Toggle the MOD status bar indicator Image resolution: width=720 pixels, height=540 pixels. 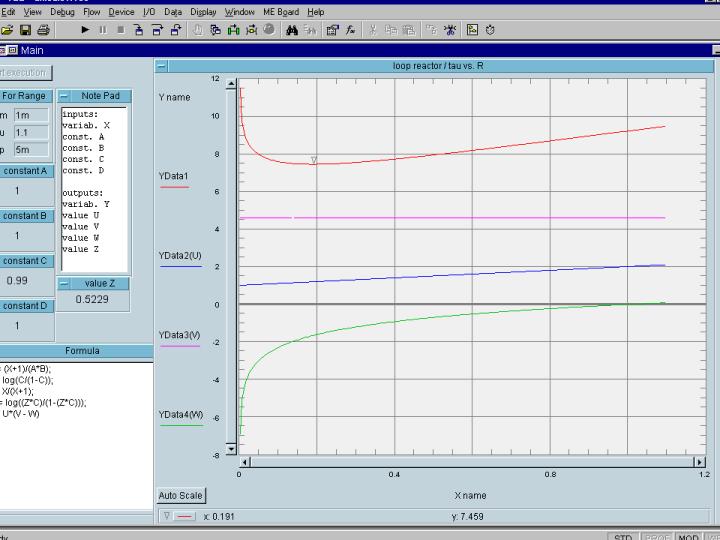688,537
